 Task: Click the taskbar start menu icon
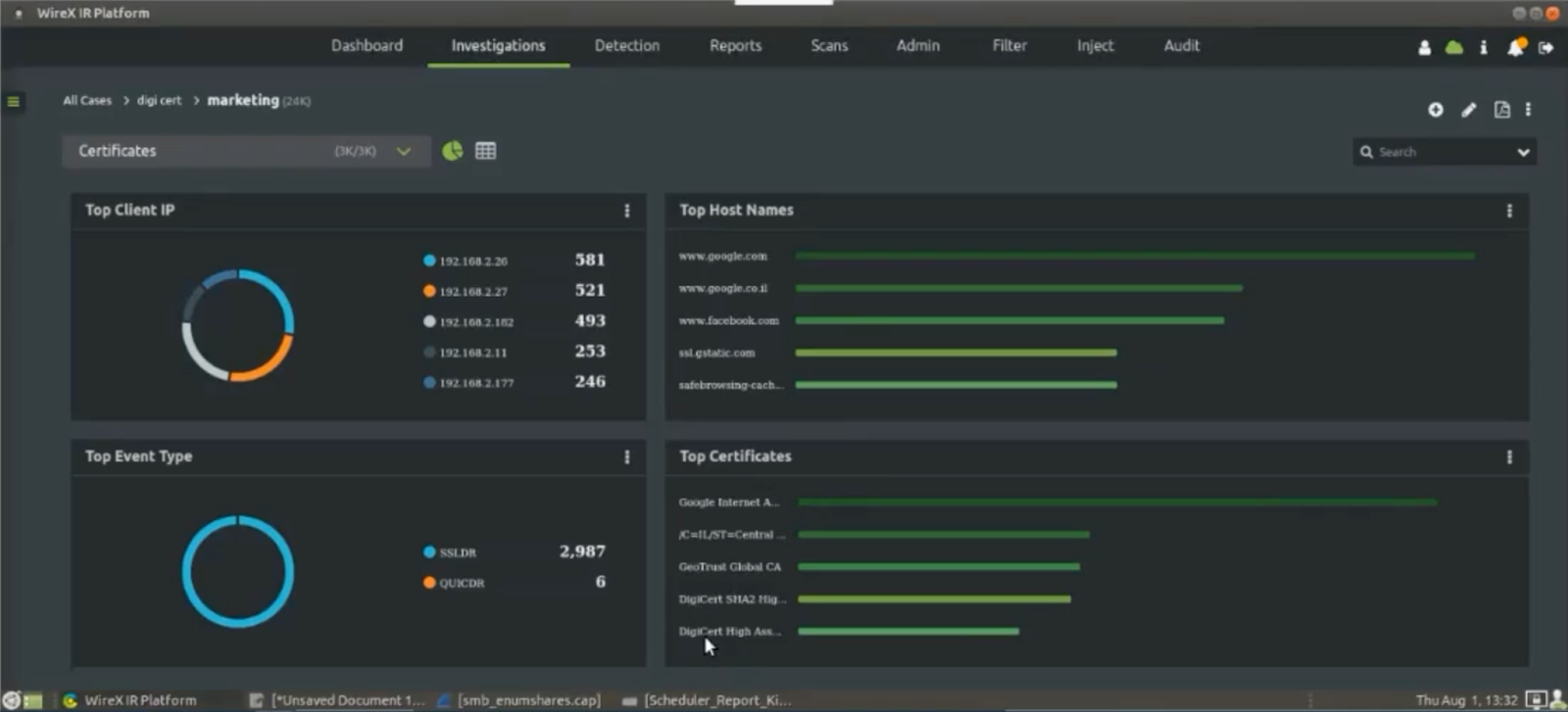tap(12, 700)
